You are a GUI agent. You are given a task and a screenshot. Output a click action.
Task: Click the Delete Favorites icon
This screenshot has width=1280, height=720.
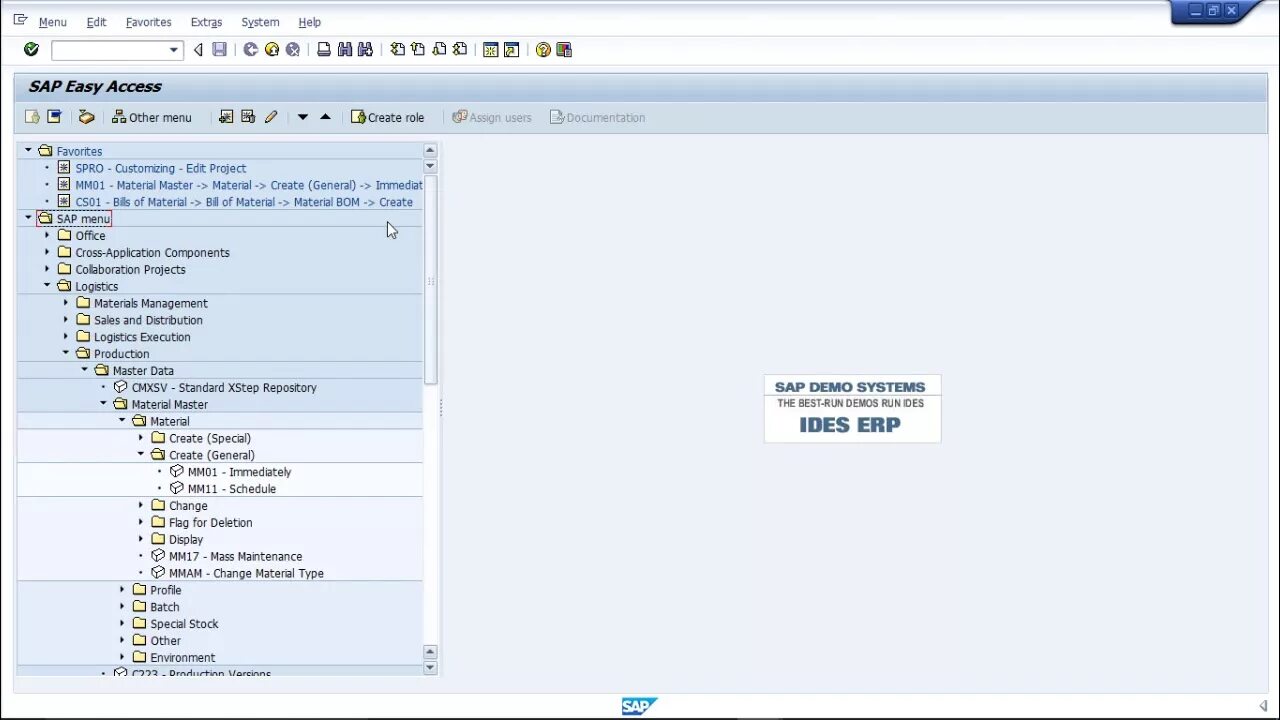[248, 117]
